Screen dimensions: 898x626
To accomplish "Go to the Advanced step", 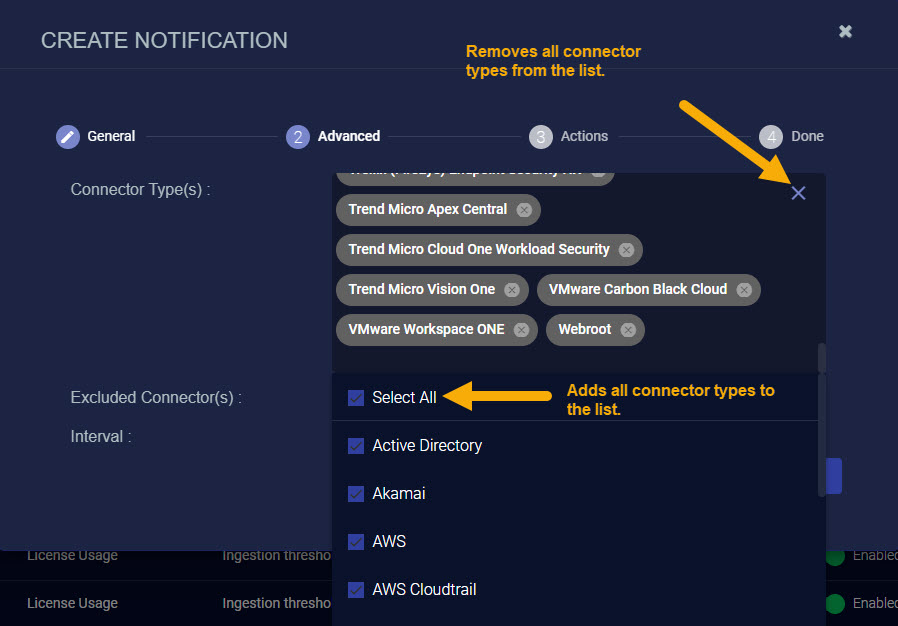I will click(x=298, y=137).
